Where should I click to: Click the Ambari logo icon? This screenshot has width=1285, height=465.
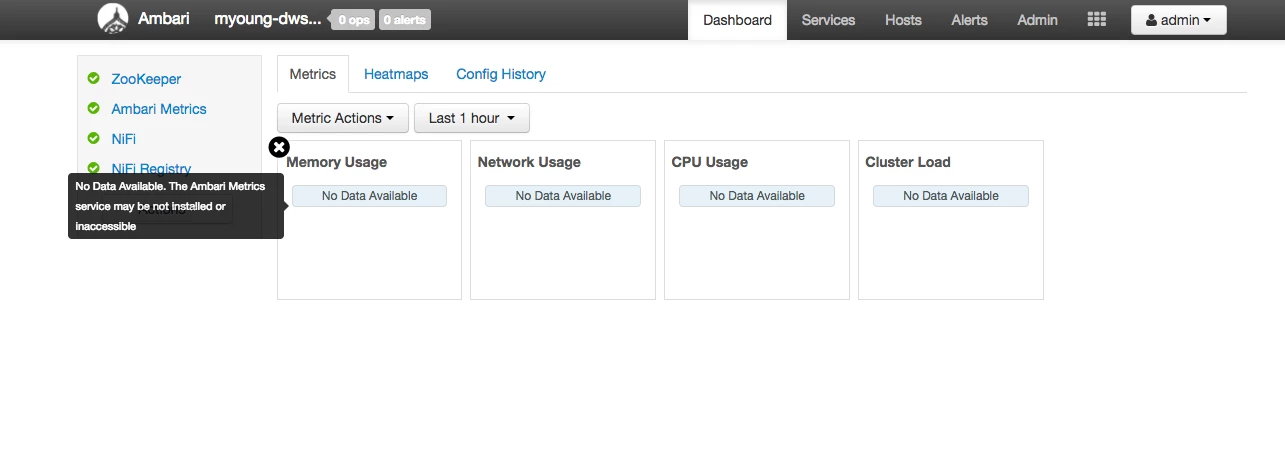coord(113,18)
